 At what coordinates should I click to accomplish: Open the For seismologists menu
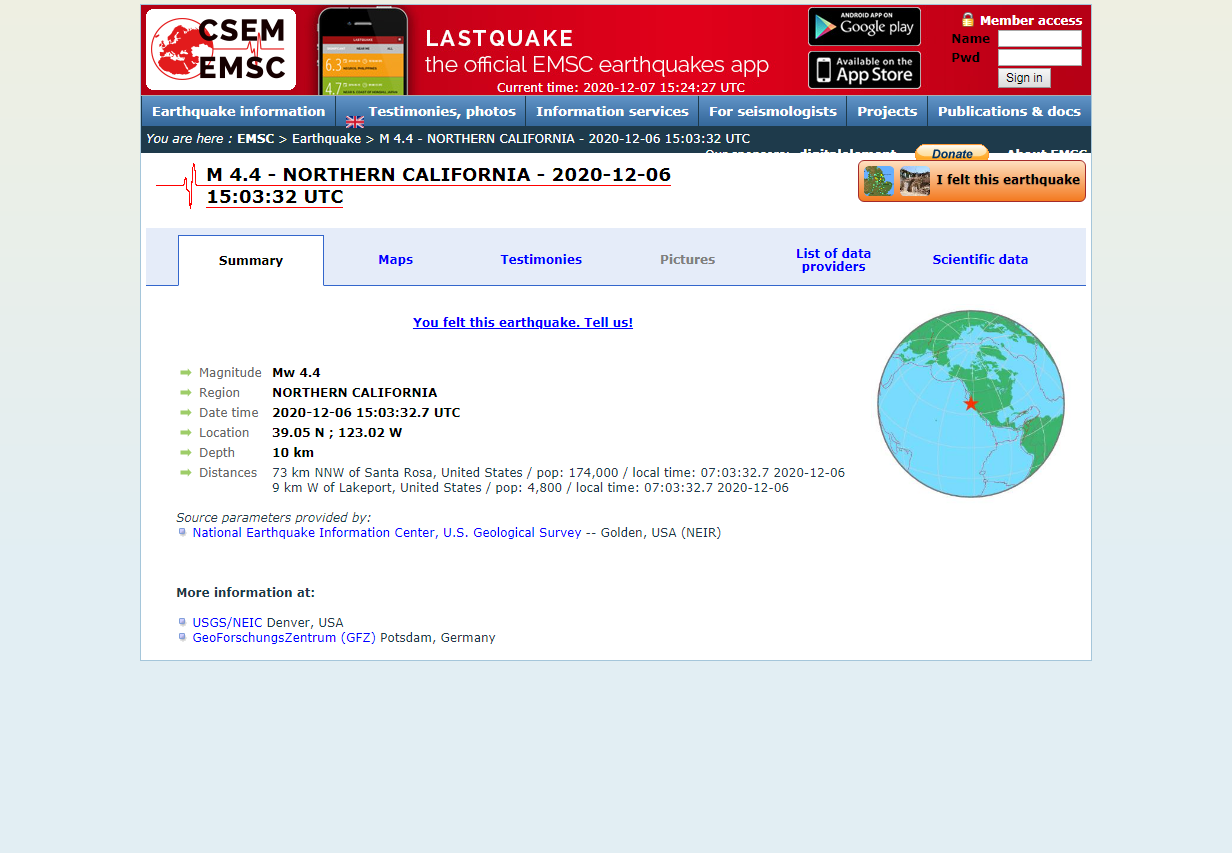(772, 111)
